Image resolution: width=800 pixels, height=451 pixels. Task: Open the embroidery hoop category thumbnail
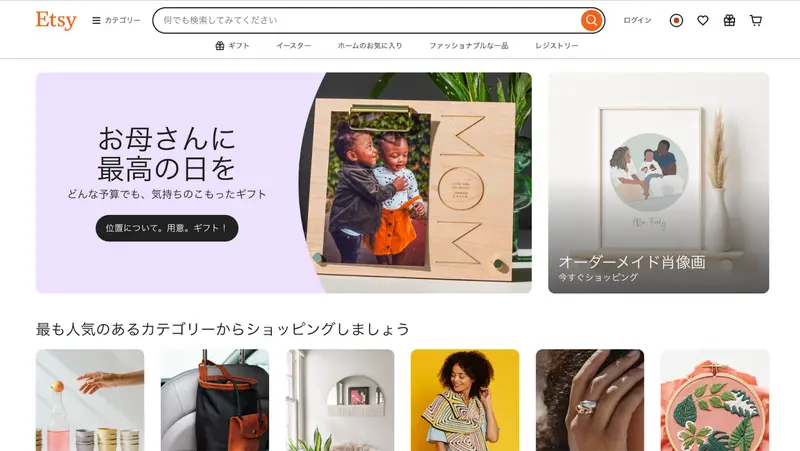click(715, 400)
